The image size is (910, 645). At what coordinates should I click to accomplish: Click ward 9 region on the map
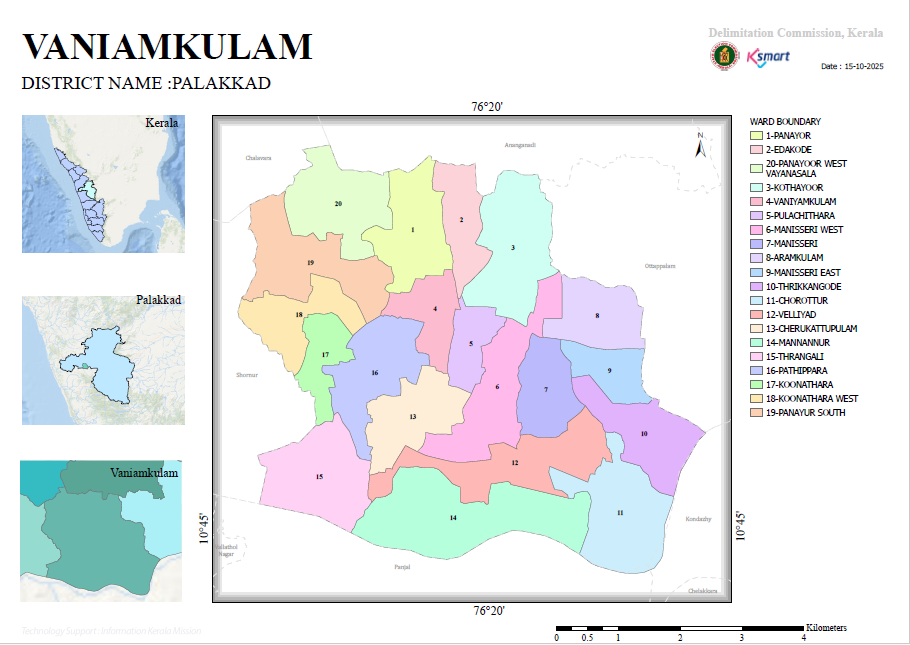click(x=609, y=370)
